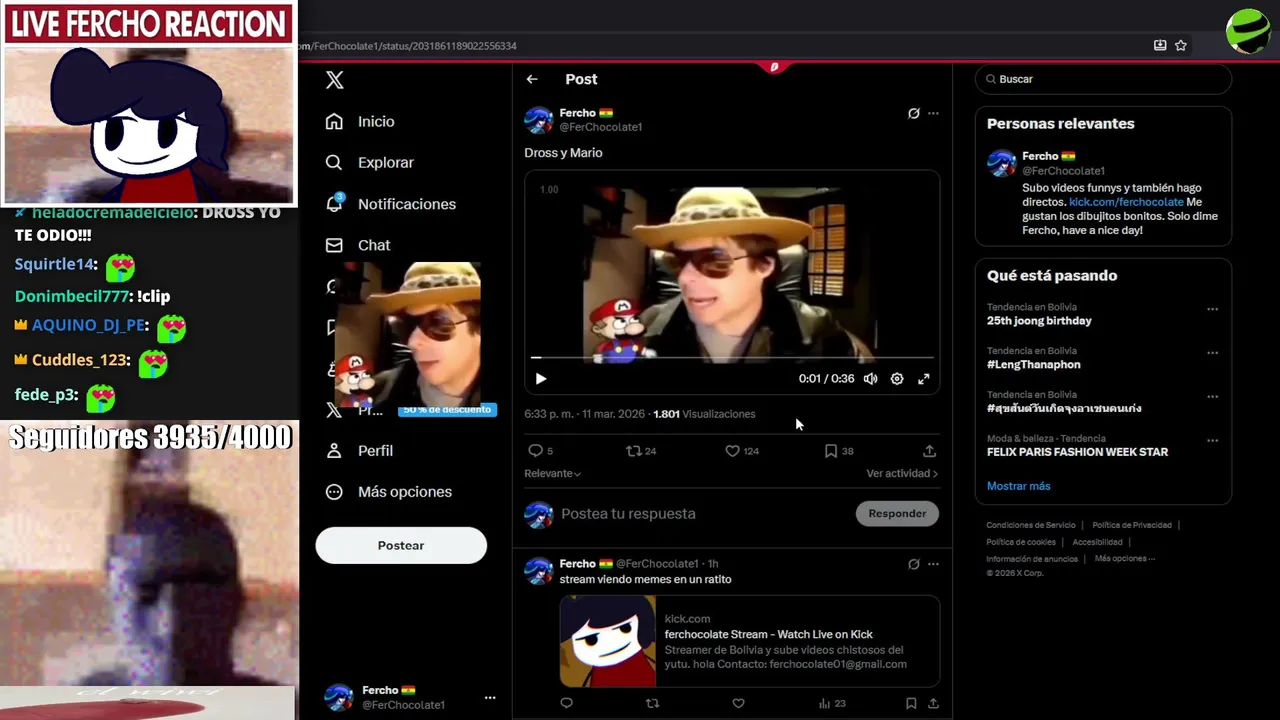View stats showing 23 on second post
The image size is (1280, 720).
pos(832,703)
